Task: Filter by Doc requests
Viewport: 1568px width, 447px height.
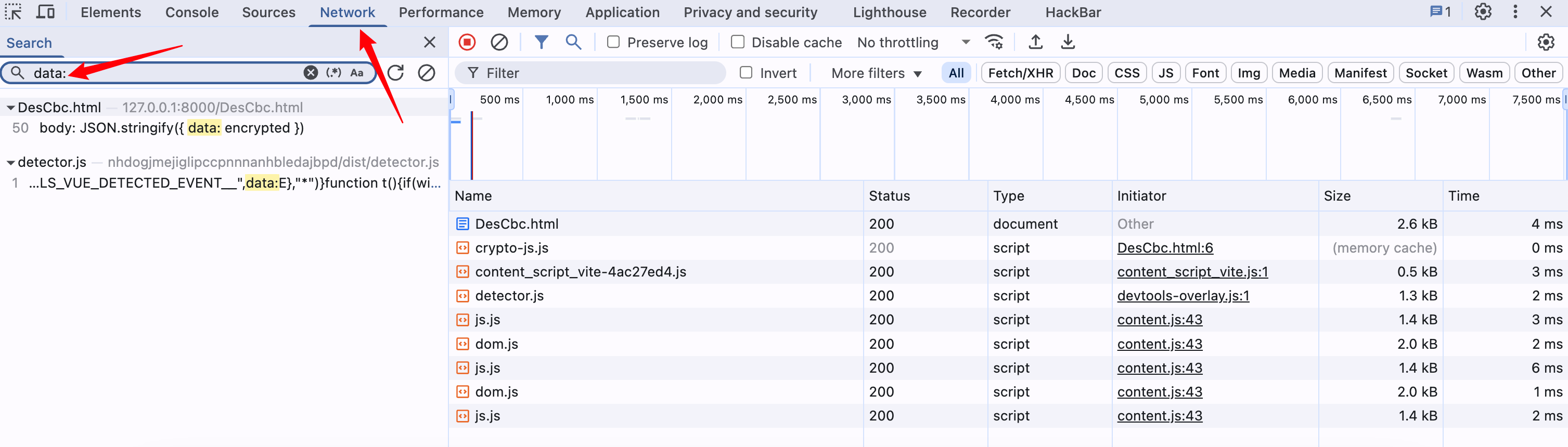Action: pos(1084,73)
